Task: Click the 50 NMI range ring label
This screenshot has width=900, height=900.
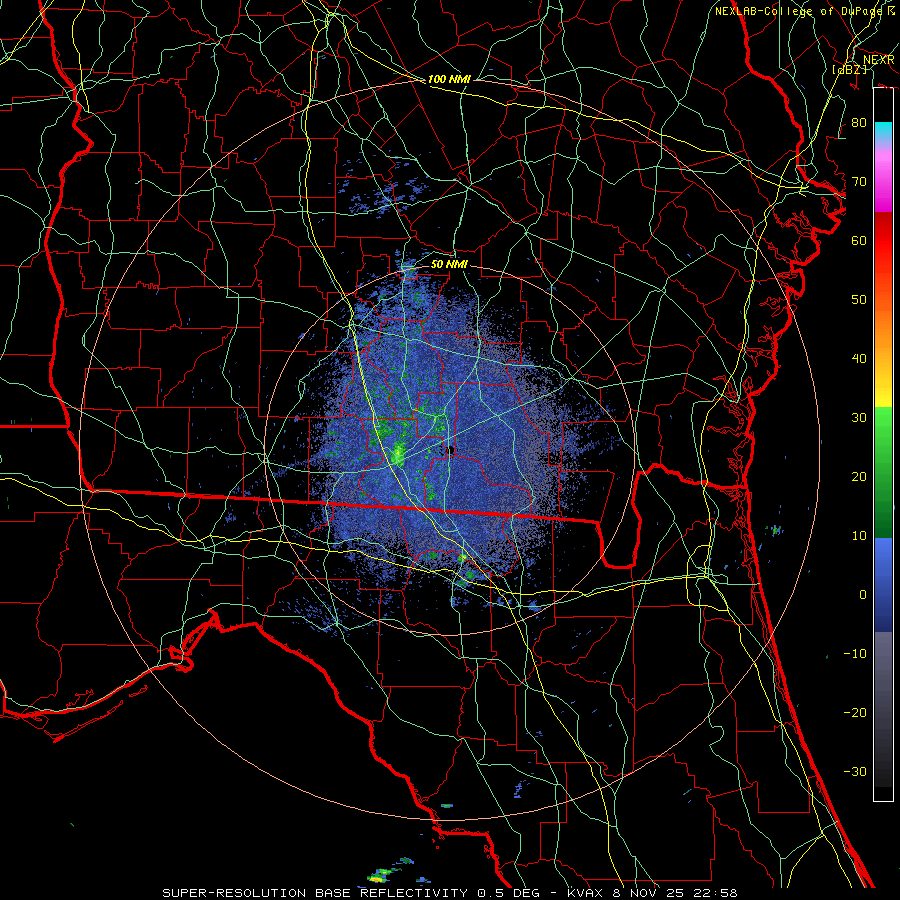Action: coord(449,264)
